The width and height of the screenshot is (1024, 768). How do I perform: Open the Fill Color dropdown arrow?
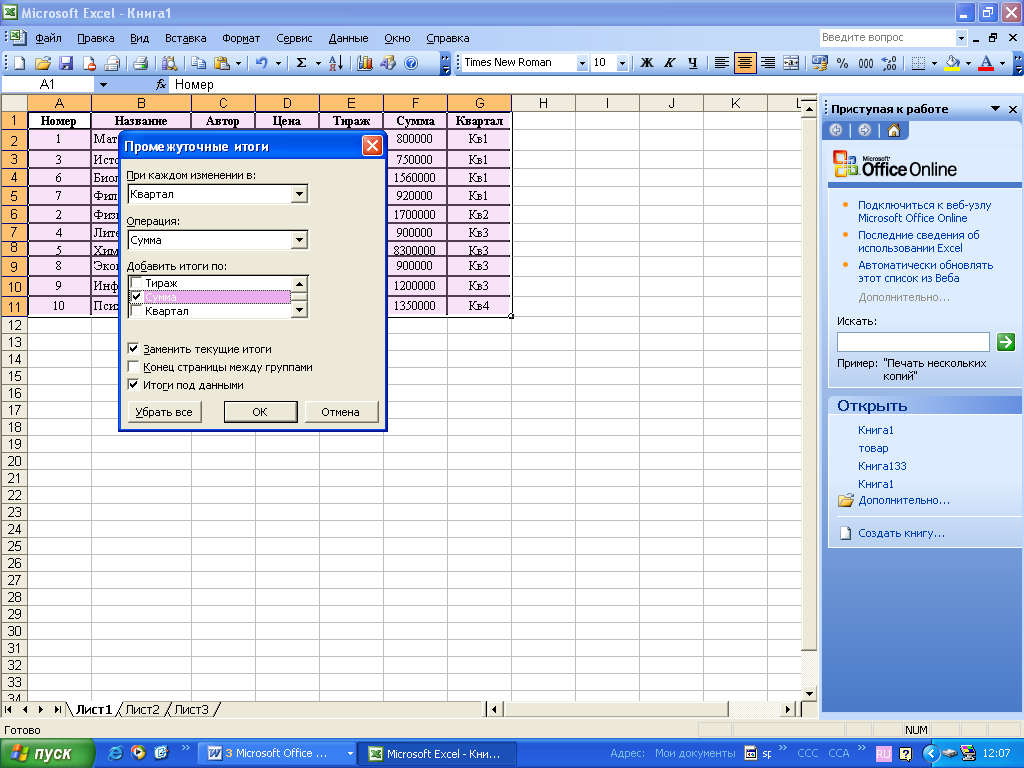(968, 63)
